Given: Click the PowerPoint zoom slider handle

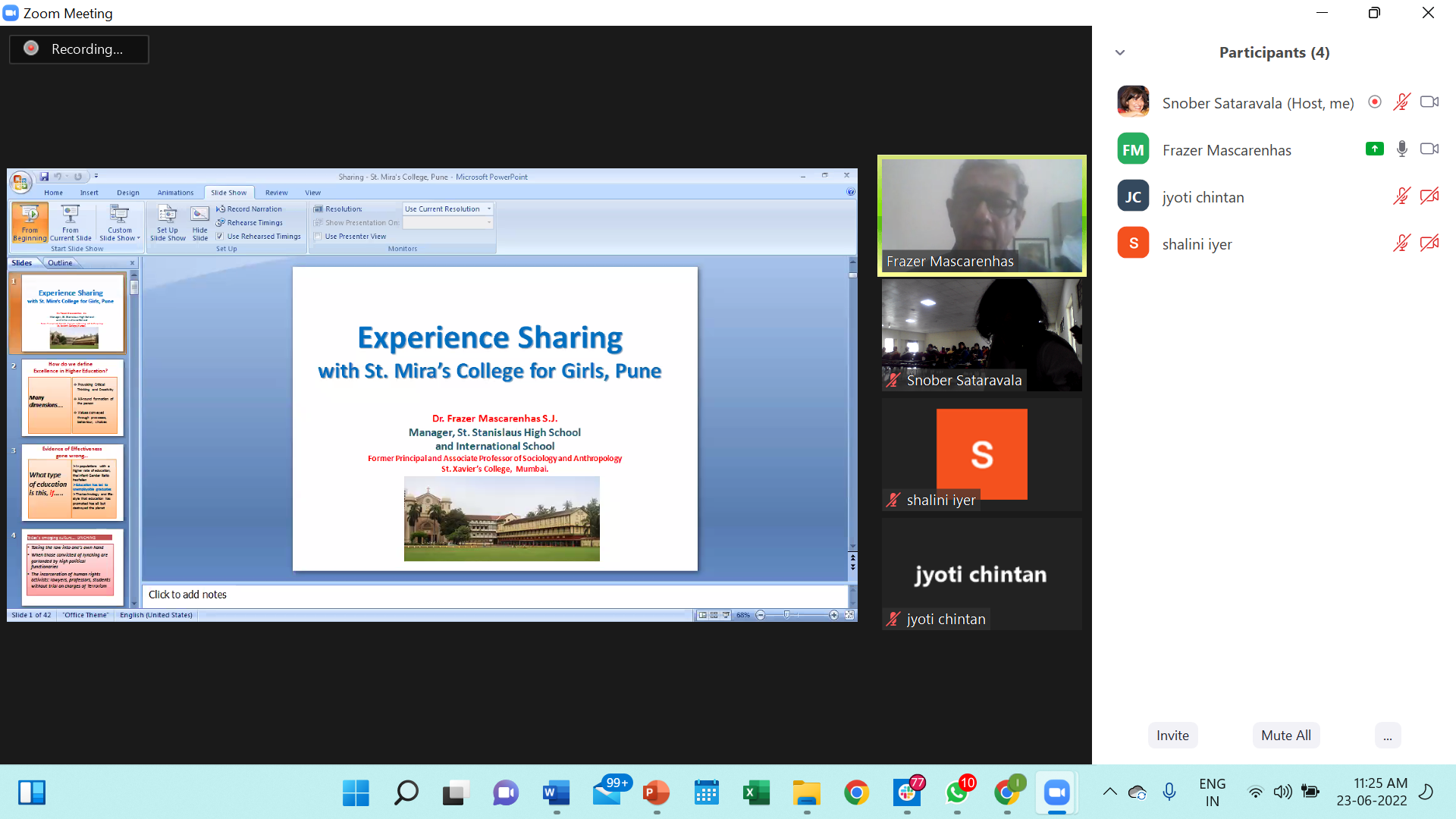Looking at the screenshot, I should tap(787, 615).
